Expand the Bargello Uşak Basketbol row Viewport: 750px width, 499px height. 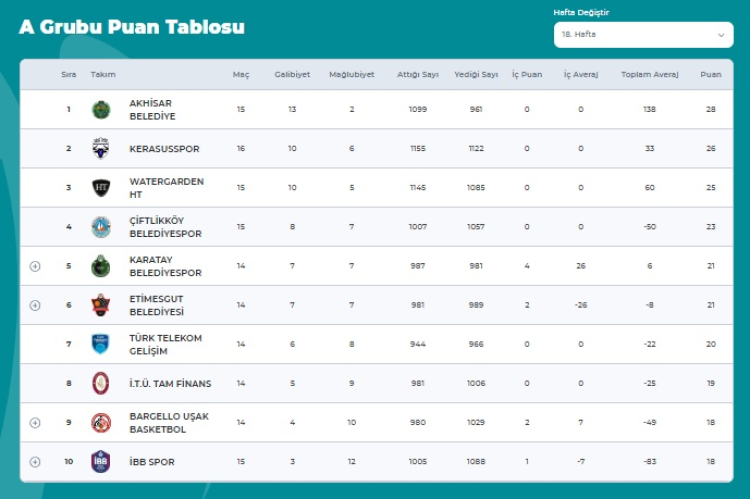[35, 423]
